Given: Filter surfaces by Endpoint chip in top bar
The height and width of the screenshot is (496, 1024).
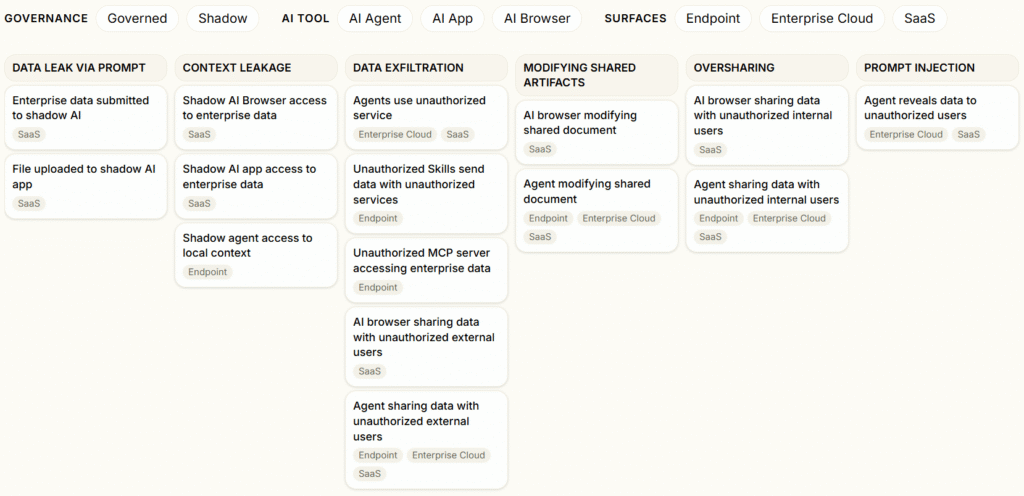Looking at the screenshot, I should [713, 18].
